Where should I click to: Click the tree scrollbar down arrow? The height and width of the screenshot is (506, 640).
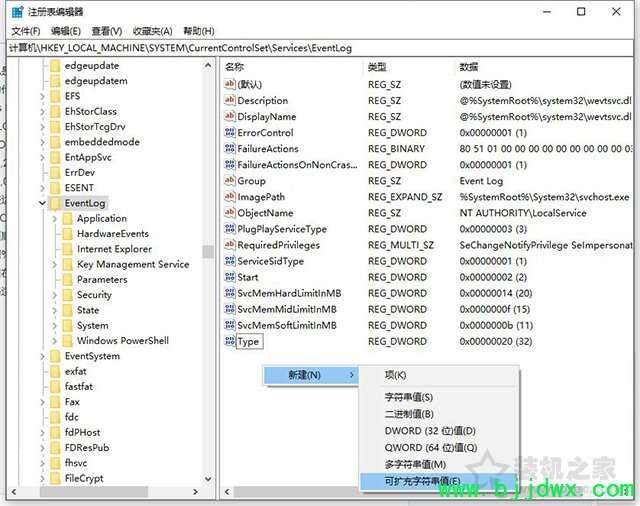tap(208, 479)
